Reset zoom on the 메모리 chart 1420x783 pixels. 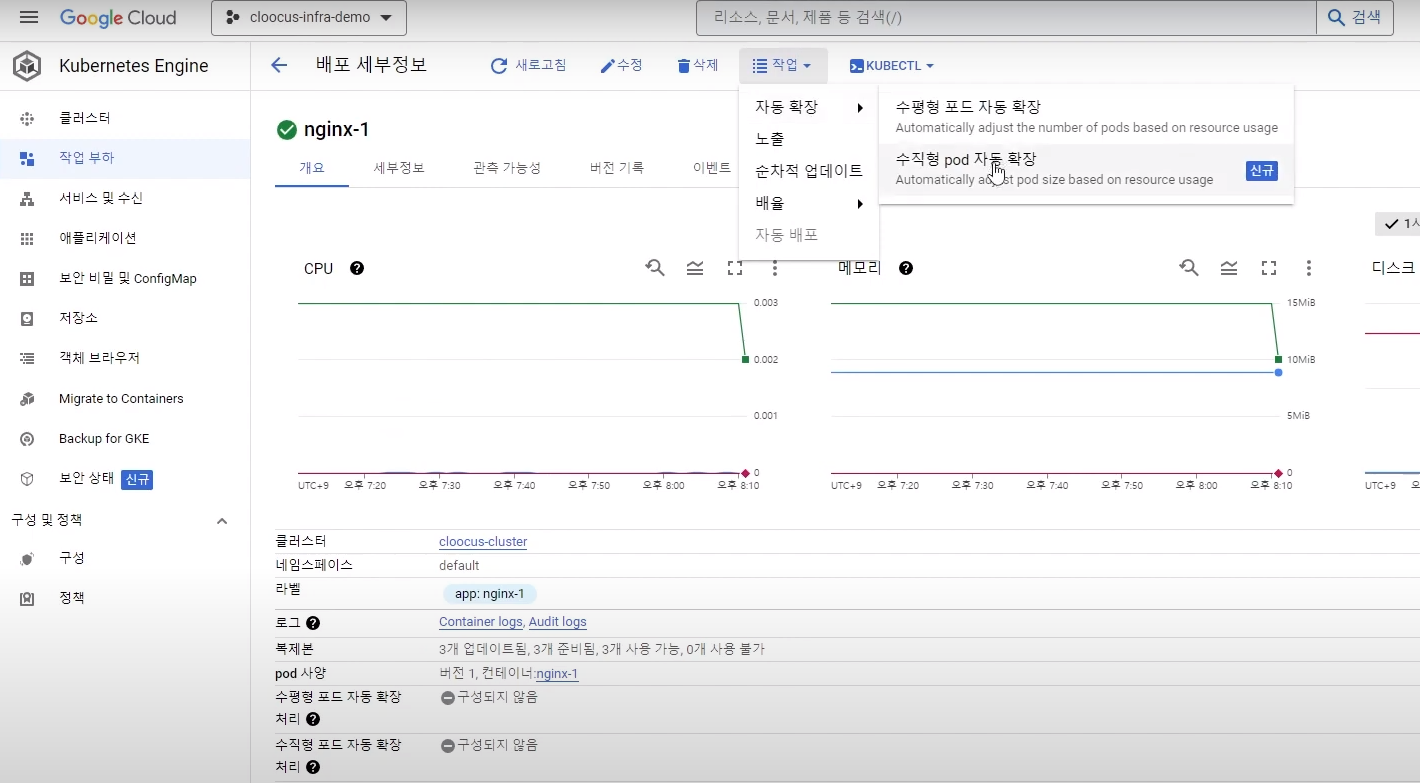(x=1189, y=268)
